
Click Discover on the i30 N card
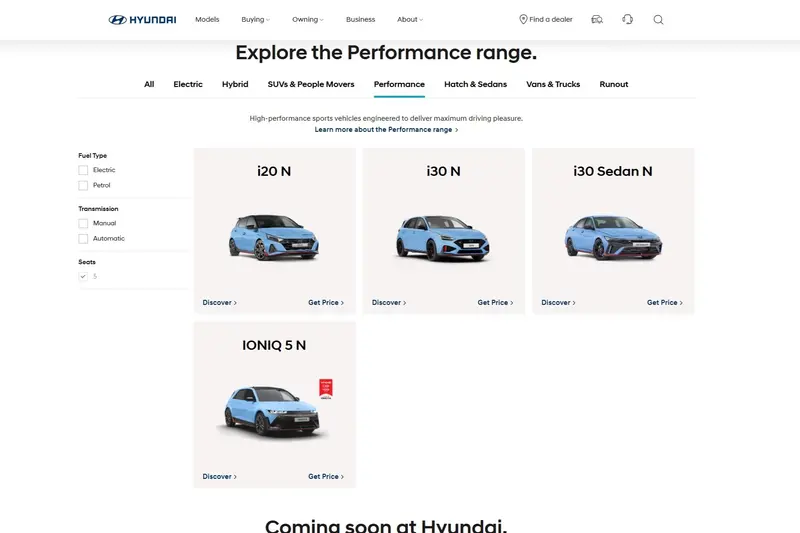tap(389, 302)
